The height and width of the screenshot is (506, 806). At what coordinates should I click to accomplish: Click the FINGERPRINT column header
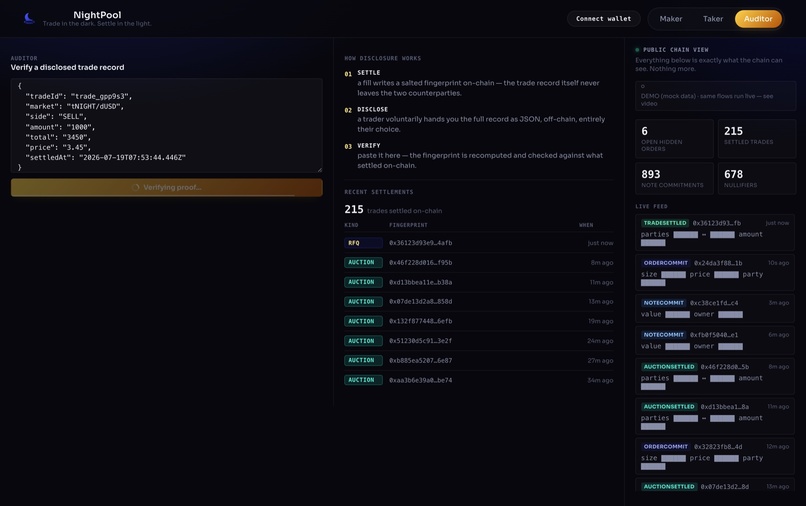[408, 225]
